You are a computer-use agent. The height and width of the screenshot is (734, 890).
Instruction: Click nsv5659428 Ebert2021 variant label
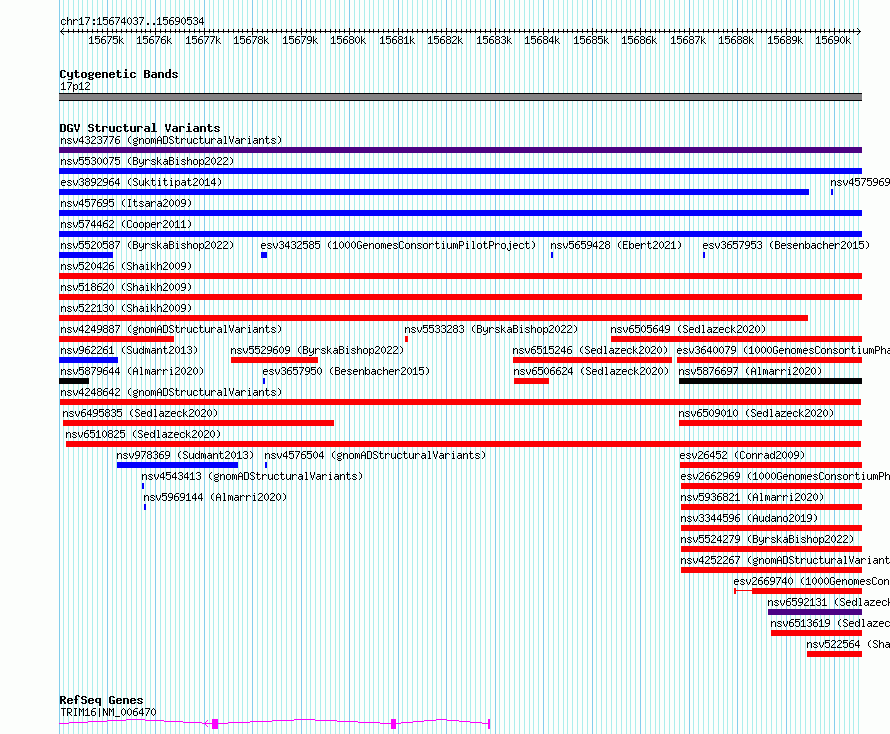pos(616,245)
